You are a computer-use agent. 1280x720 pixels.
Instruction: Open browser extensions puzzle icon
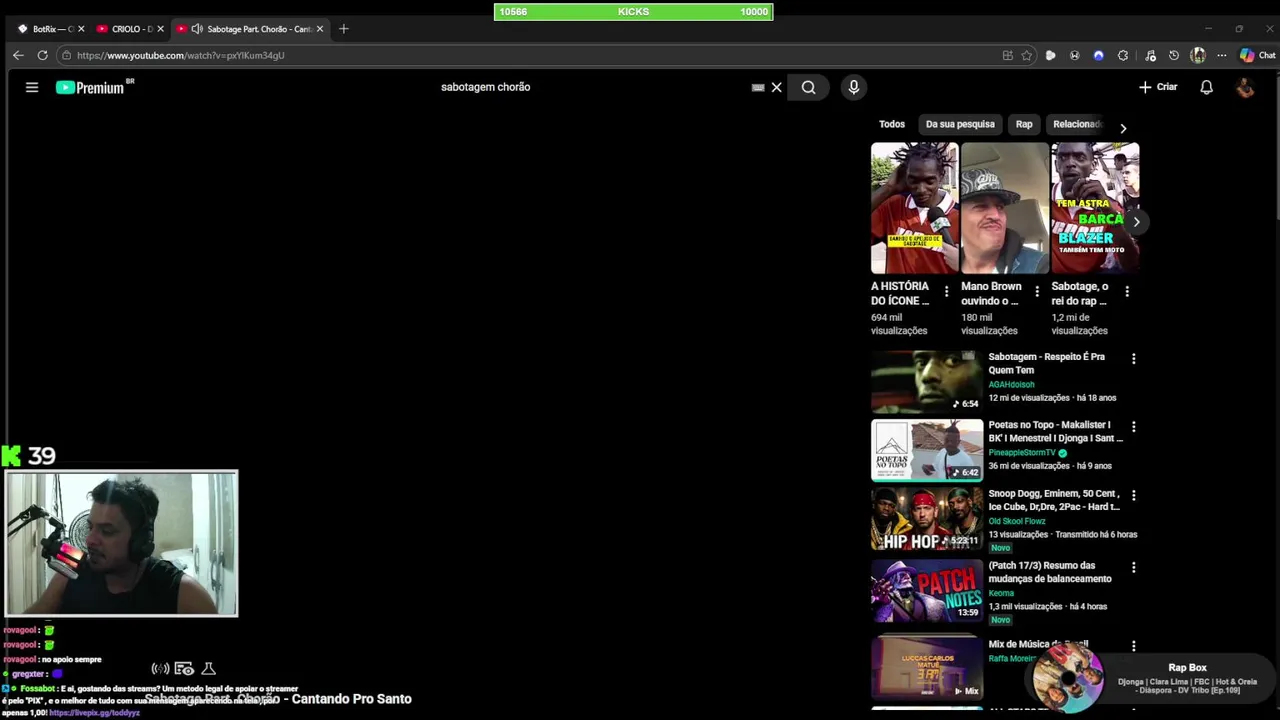click(x=1123, y=55)
